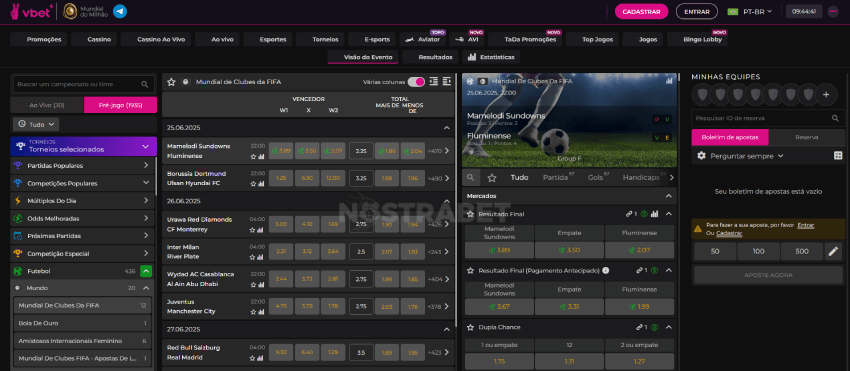Edit stake presets with pencil icon
850x371 pixels.
click(833, 251)
